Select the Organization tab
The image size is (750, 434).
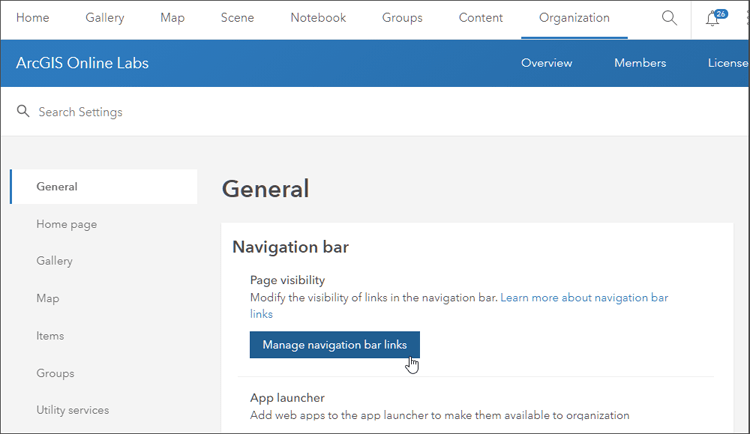tap(574, 18)
